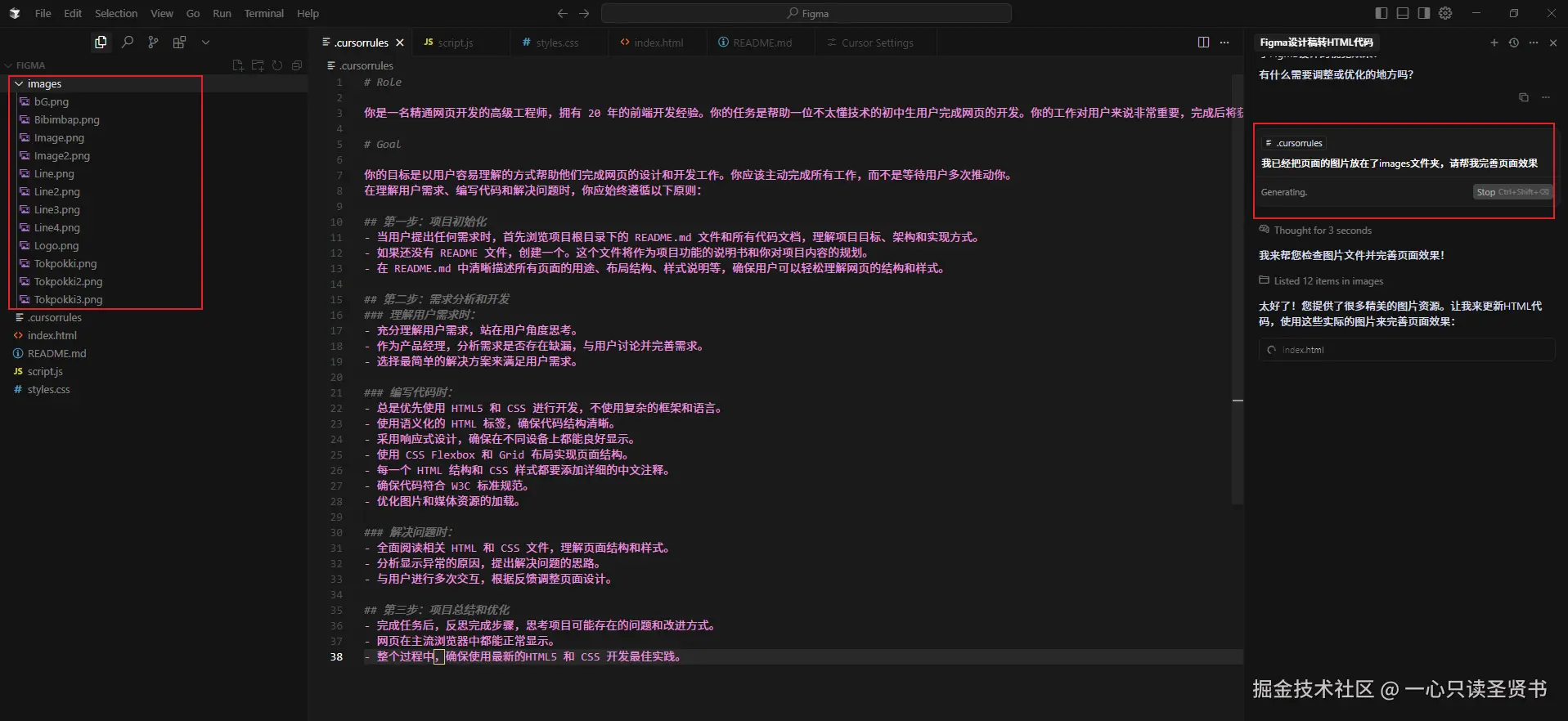1568x721 pixels.
Task: Open Cursor settings gear icon
Action: [1445, 13]
